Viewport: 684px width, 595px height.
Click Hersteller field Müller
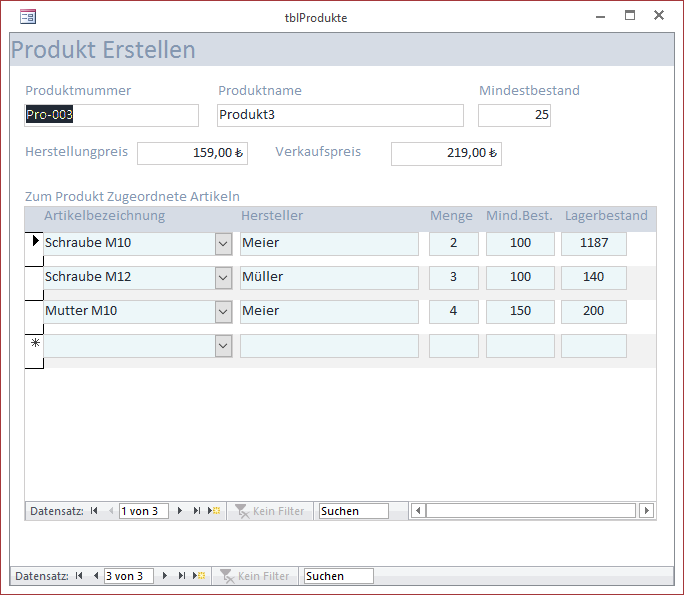click(329, 278)
